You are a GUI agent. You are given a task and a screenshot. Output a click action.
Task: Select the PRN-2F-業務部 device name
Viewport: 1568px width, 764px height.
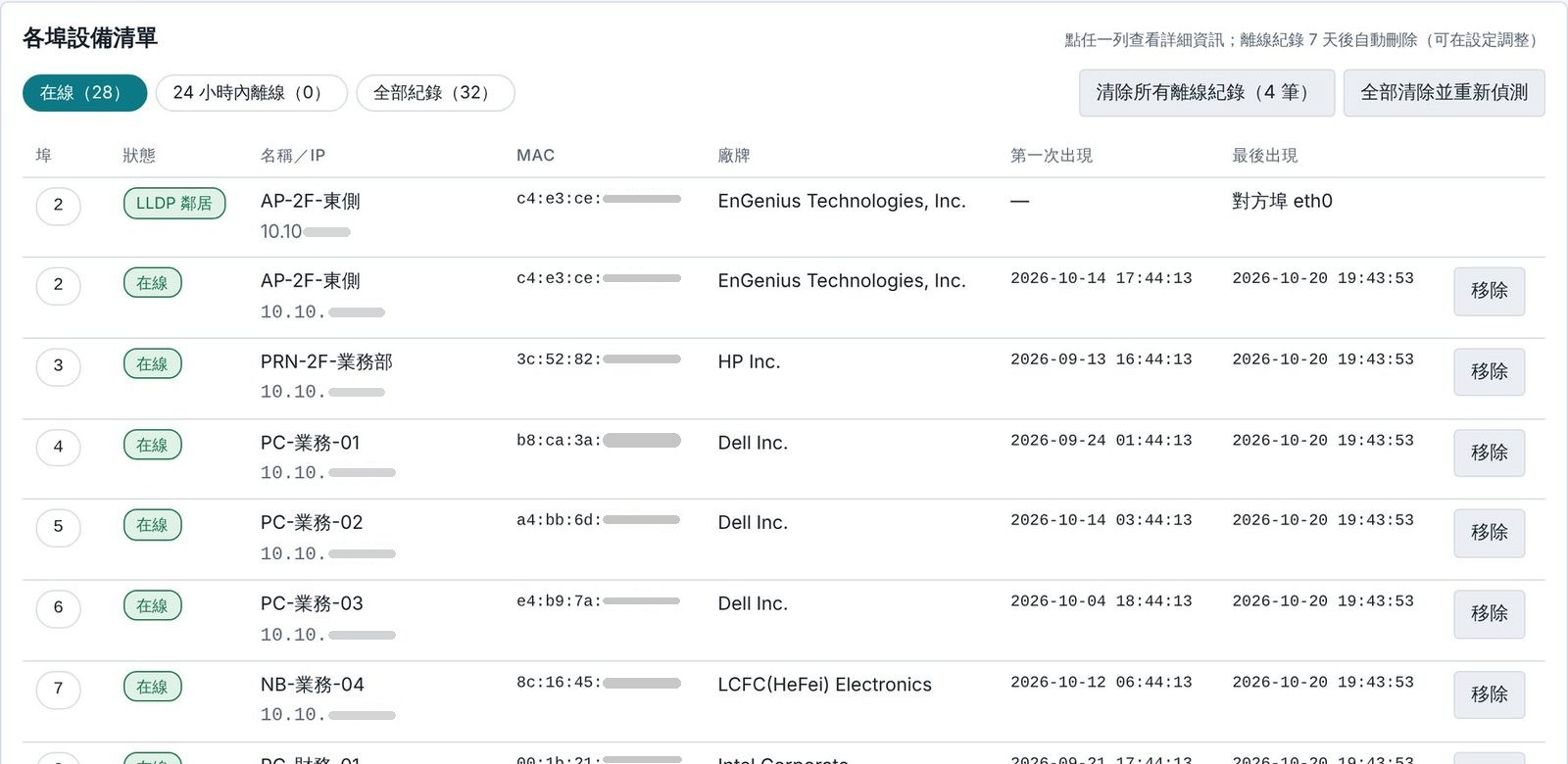point(326,362)
